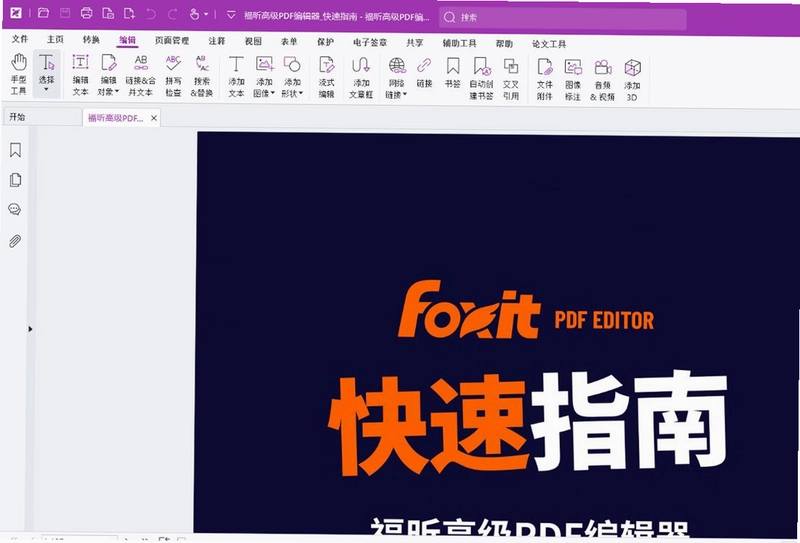Expand the left navigation panel arrow
Viewport: 800px width, 543px height.
[30, 329]
